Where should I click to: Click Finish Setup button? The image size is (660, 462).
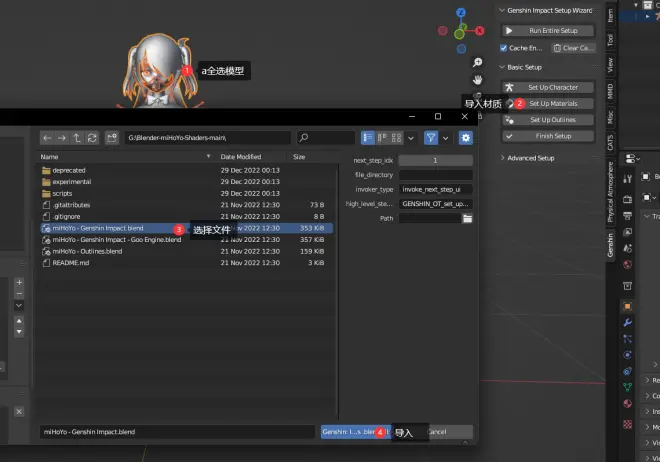548,136
